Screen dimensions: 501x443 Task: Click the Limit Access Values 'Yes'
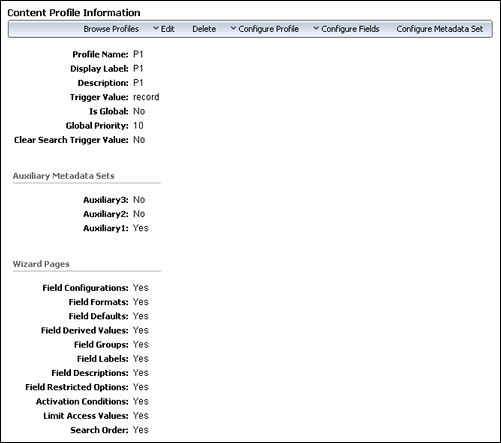coord(141,416)
